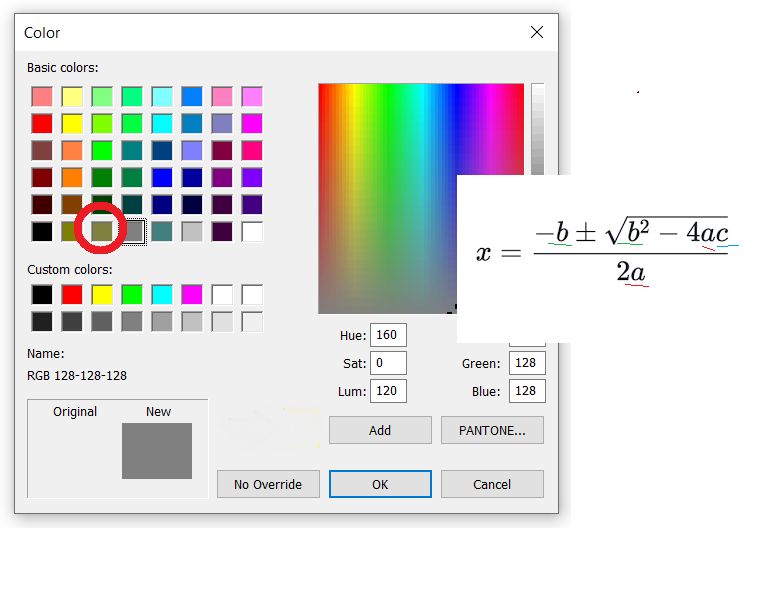The width and height of the screenshot is (768, 614).
Task: Open the PANTONE... color picker
Action: tap(492, 430)
